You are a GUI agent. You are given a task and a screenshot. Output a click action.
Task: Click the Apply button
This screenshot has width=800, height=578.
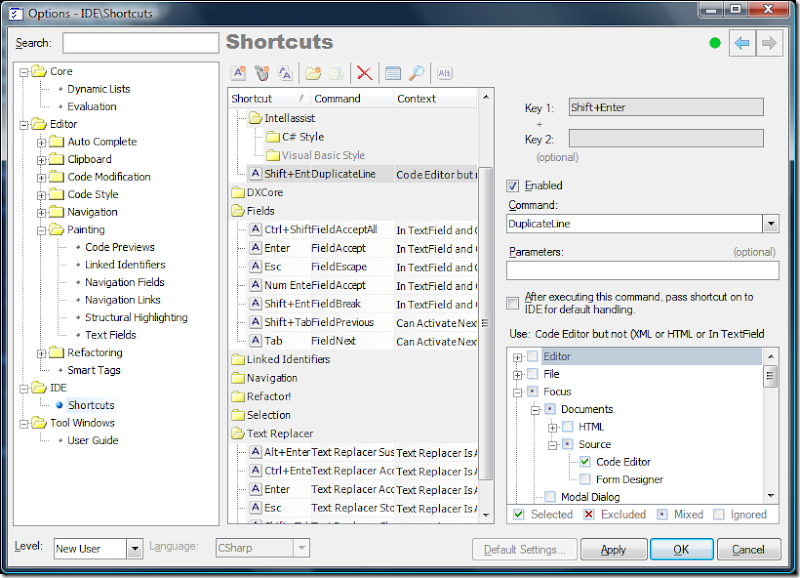click(x=613, y=549)
